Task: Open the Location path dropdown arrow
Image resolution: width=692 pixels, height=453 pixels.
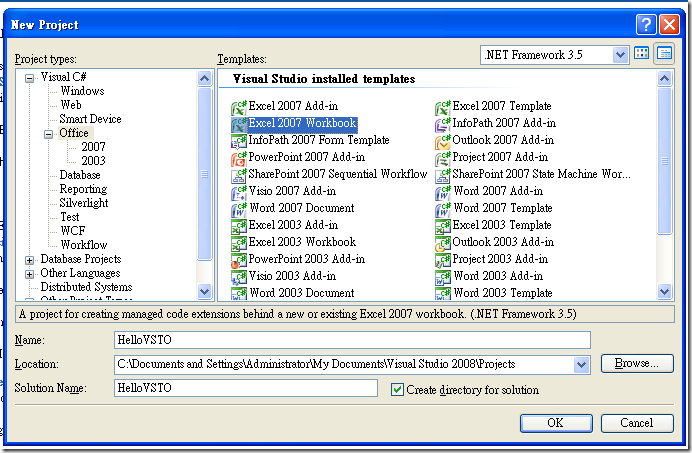Action: (582, 365)
